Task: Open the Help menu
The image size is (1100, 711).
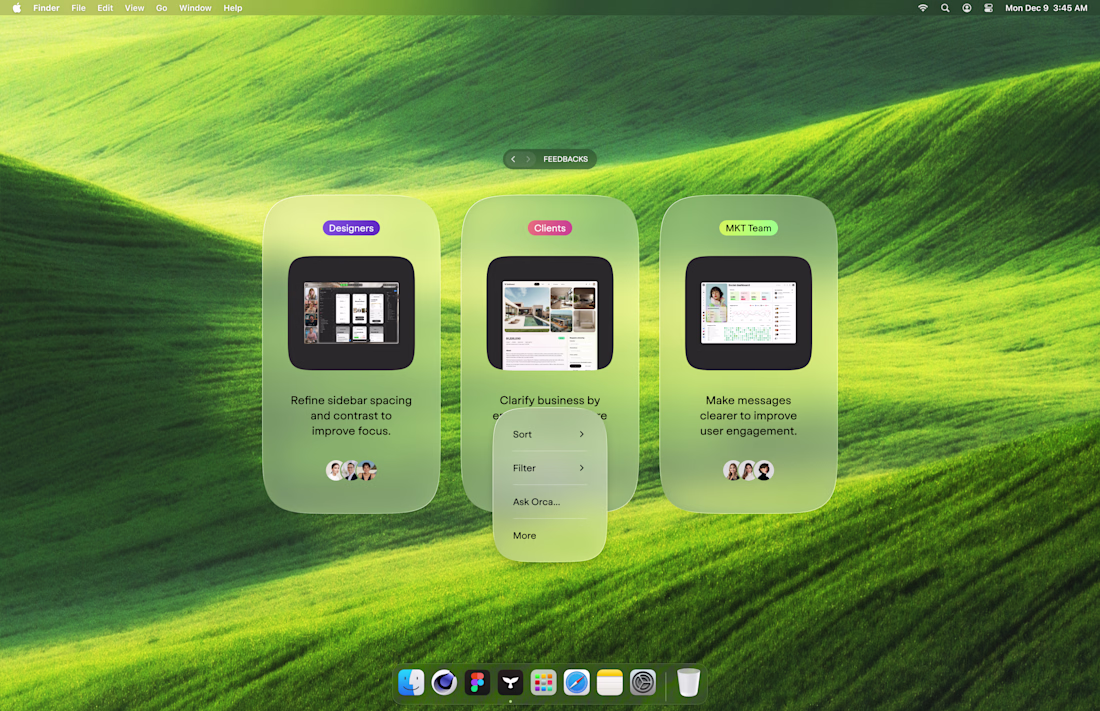Action: coord(233,8)
